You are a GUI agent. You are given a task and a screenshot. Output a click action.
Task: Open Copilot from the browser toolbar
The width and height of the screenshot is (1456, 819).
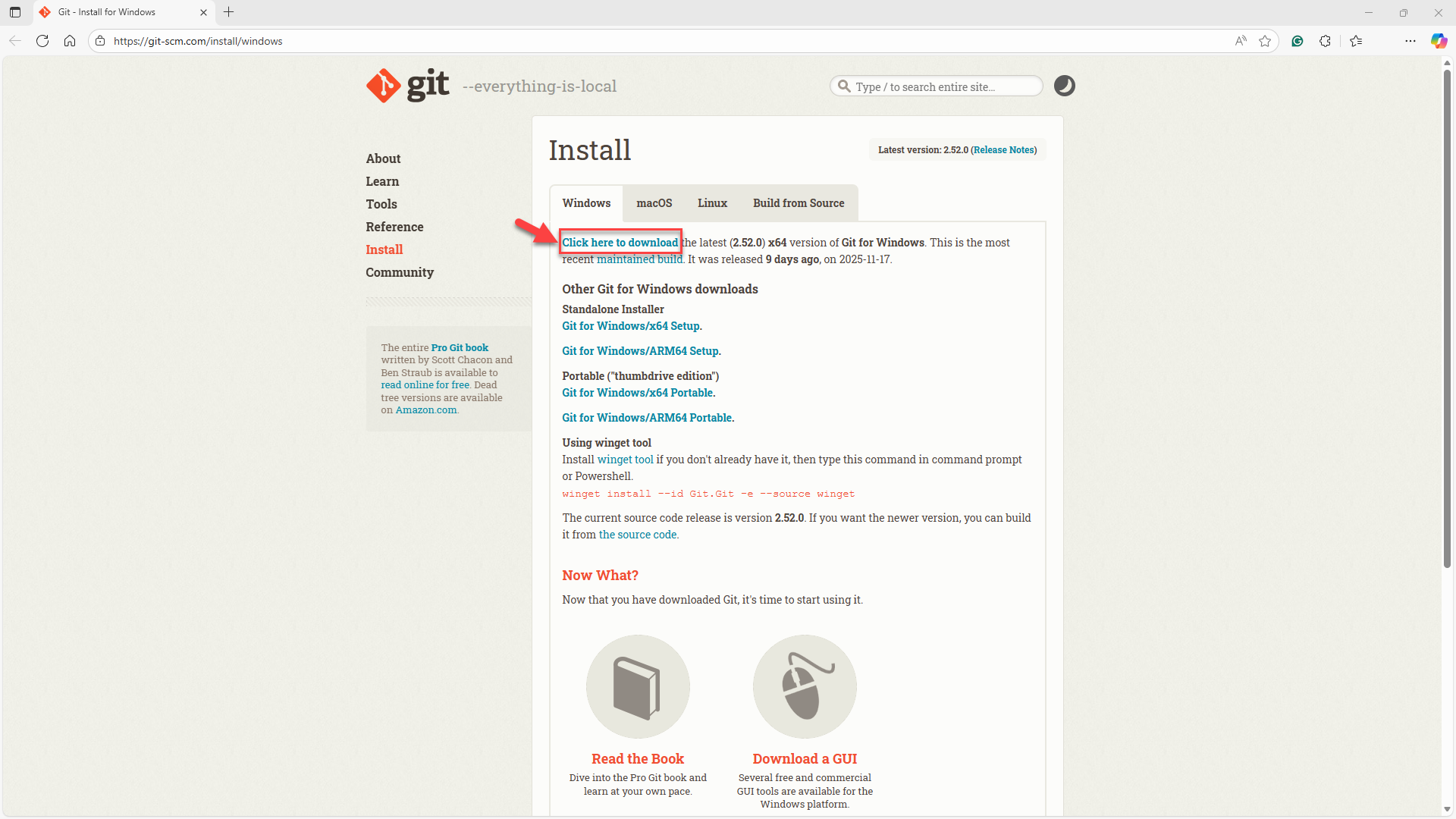click(x=1438, y=41)
